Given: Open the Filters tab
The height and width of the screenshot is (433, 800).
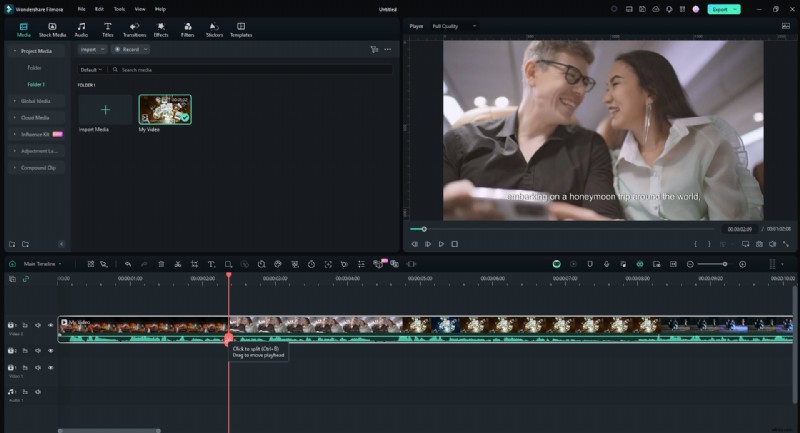Looking at the screenshot, I should tap(188, 30).
